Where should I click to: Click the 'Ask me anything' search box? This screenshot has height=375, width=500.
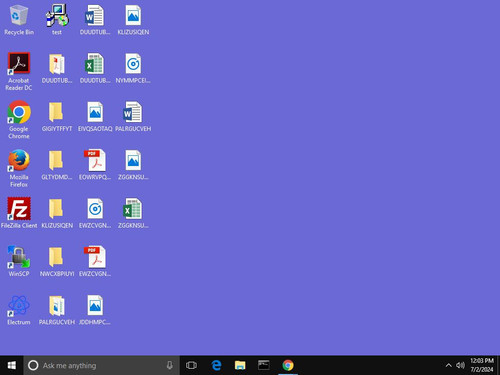click(x=101, y=365)
